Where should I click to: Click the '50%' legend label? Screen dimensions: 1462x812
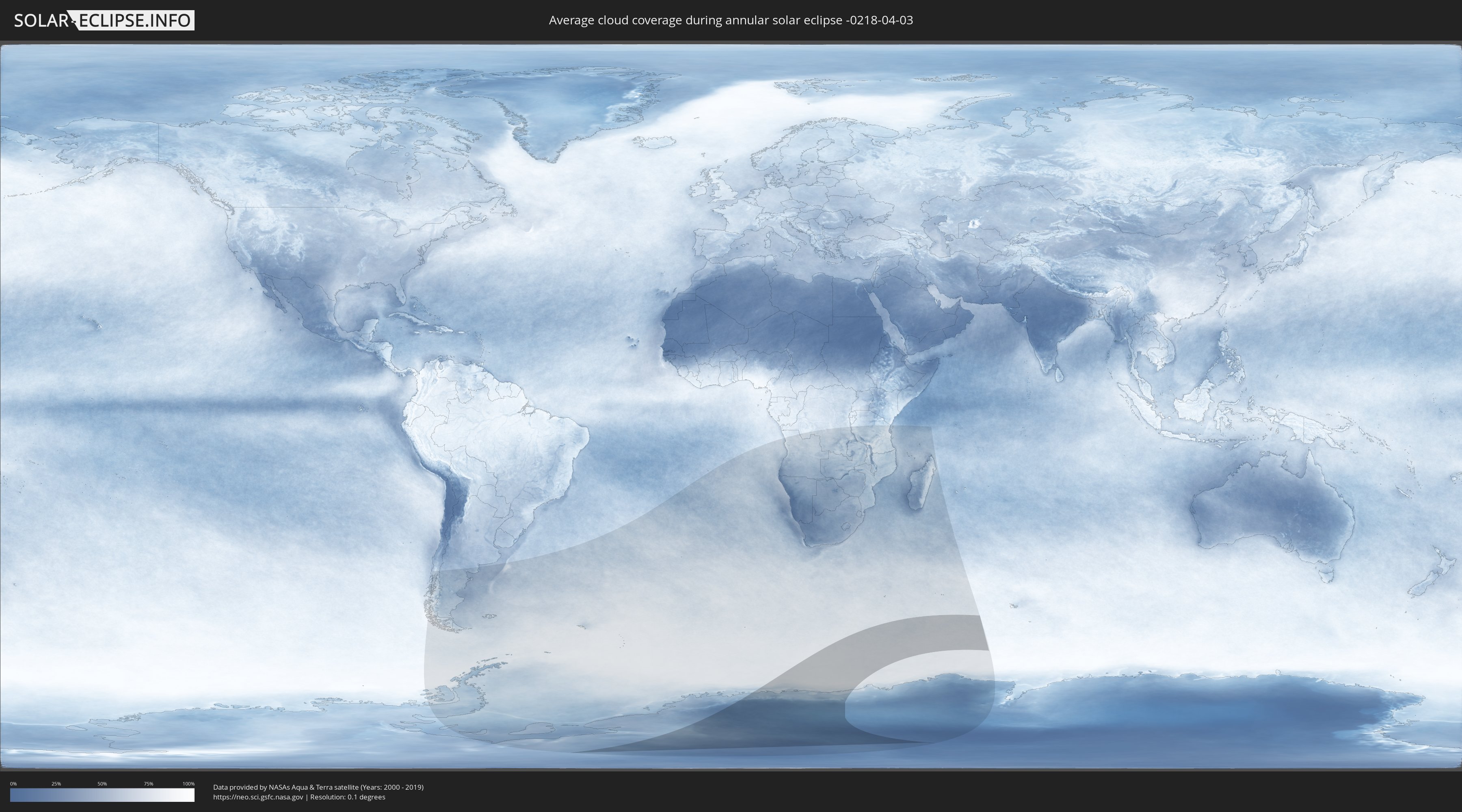pyautogui.click(x=102, y=784)
